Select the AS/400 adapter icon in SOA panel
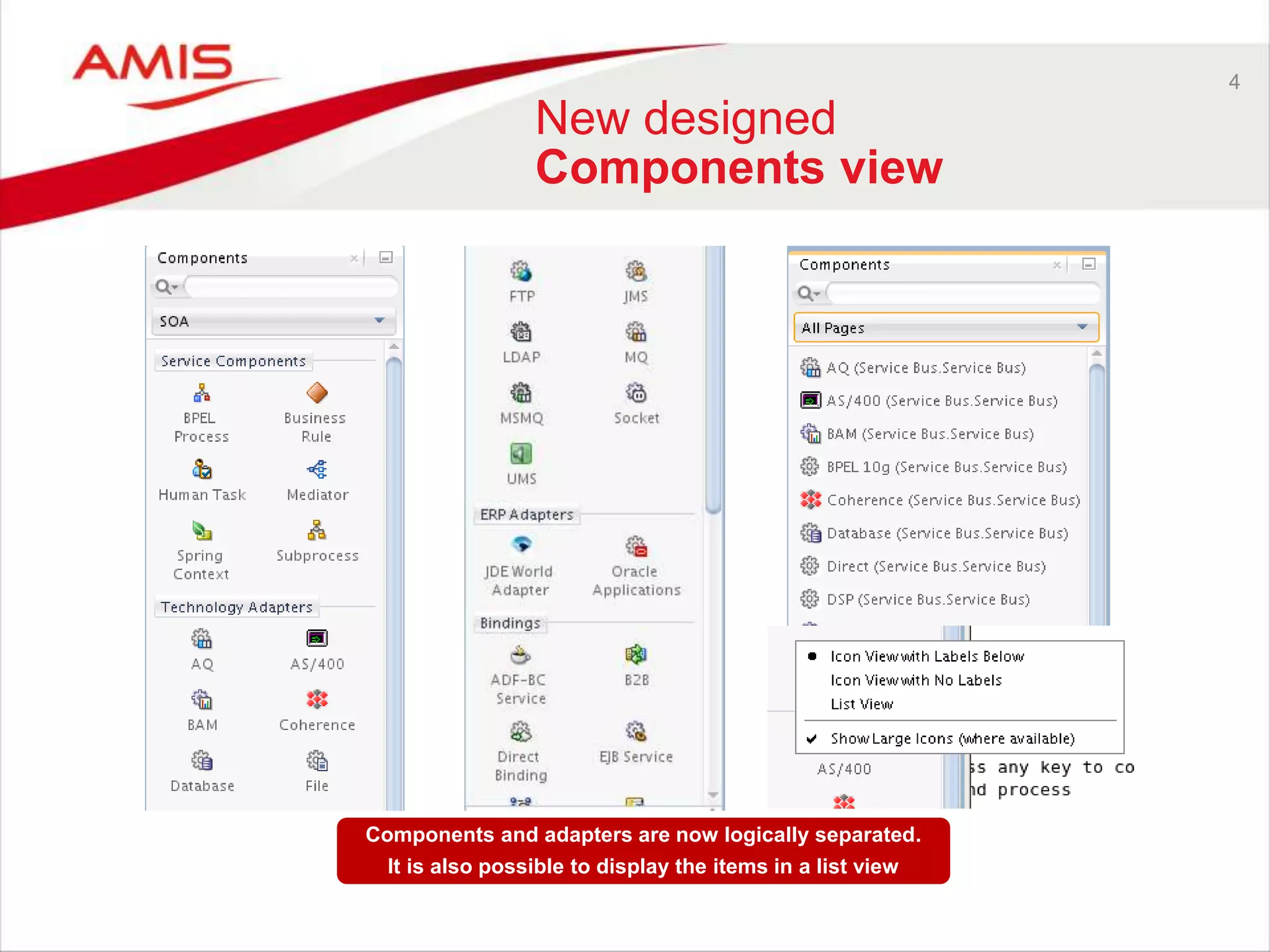Screen dimensions: 1270x952 (x=317, y=638)
